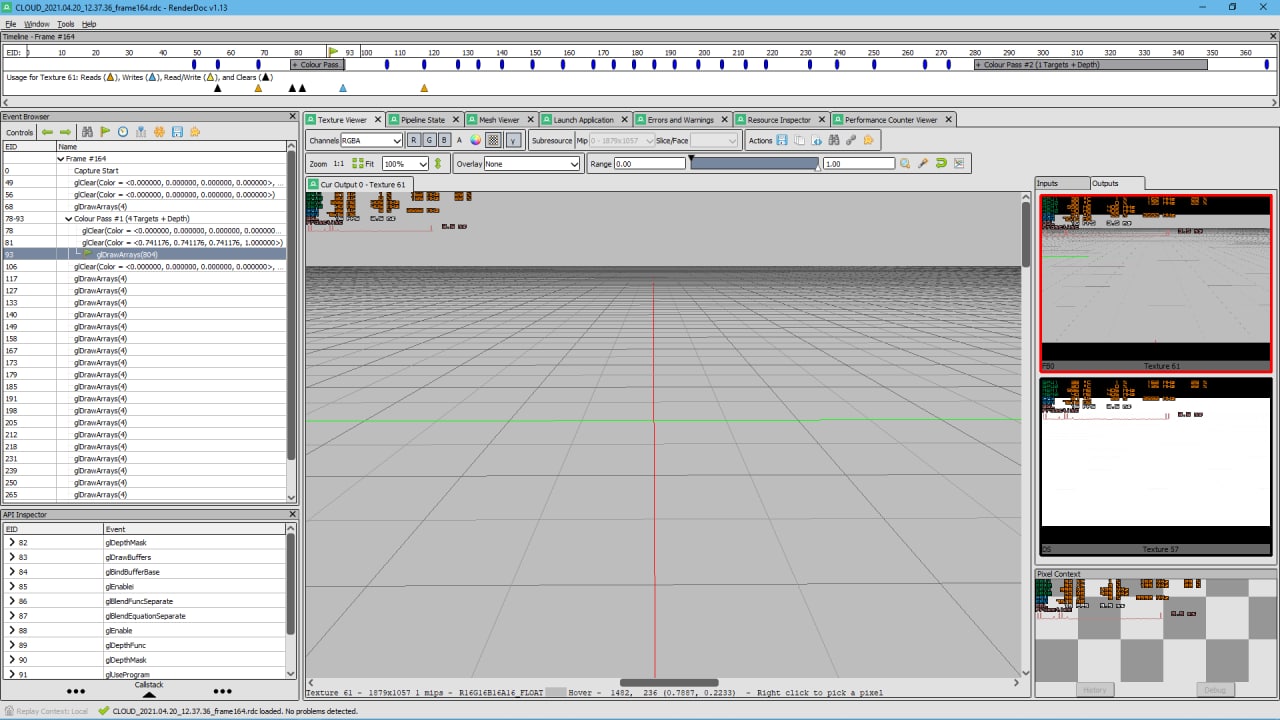Expand Colour Pass #2 in timeline
The height and width of the screenshot is (720, 1280).
[1091, 64]
